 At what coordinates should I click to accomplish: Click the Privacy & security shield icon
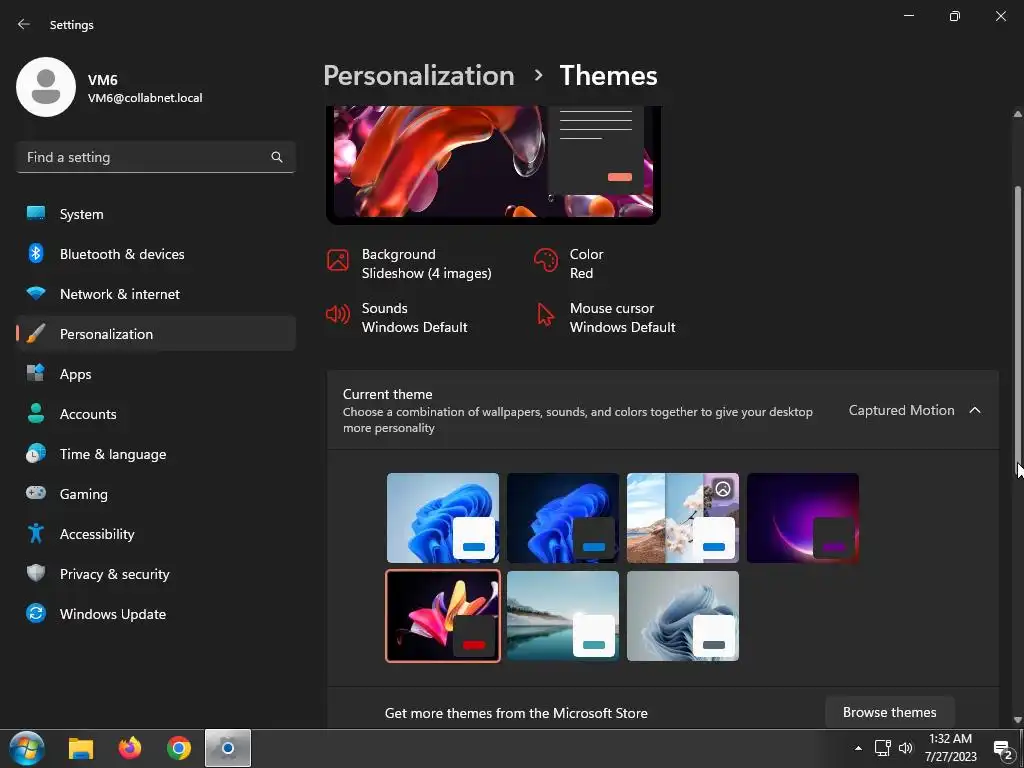point(36,573)
